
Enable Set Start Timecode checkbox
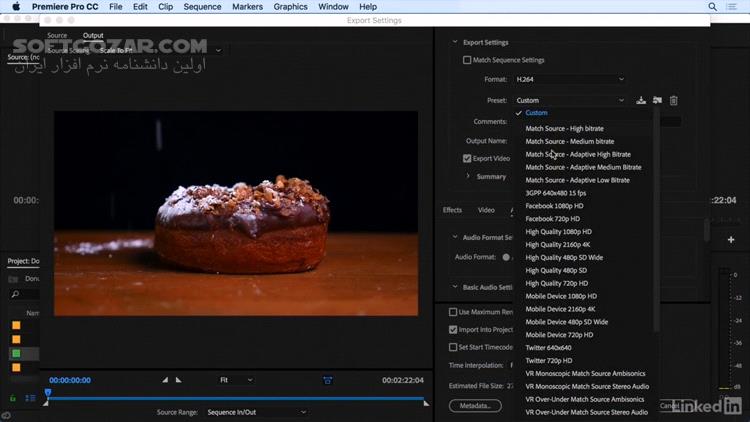point(453,347)
